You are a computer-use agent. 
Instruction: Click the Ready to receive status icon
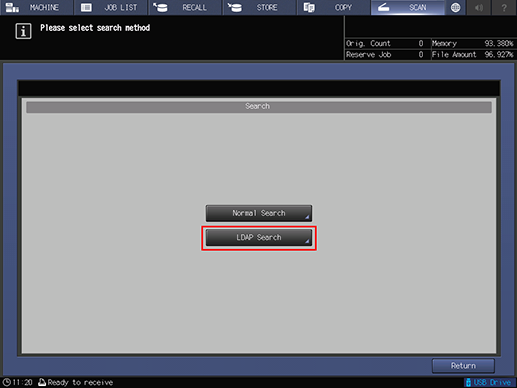(x=42, y=382)
